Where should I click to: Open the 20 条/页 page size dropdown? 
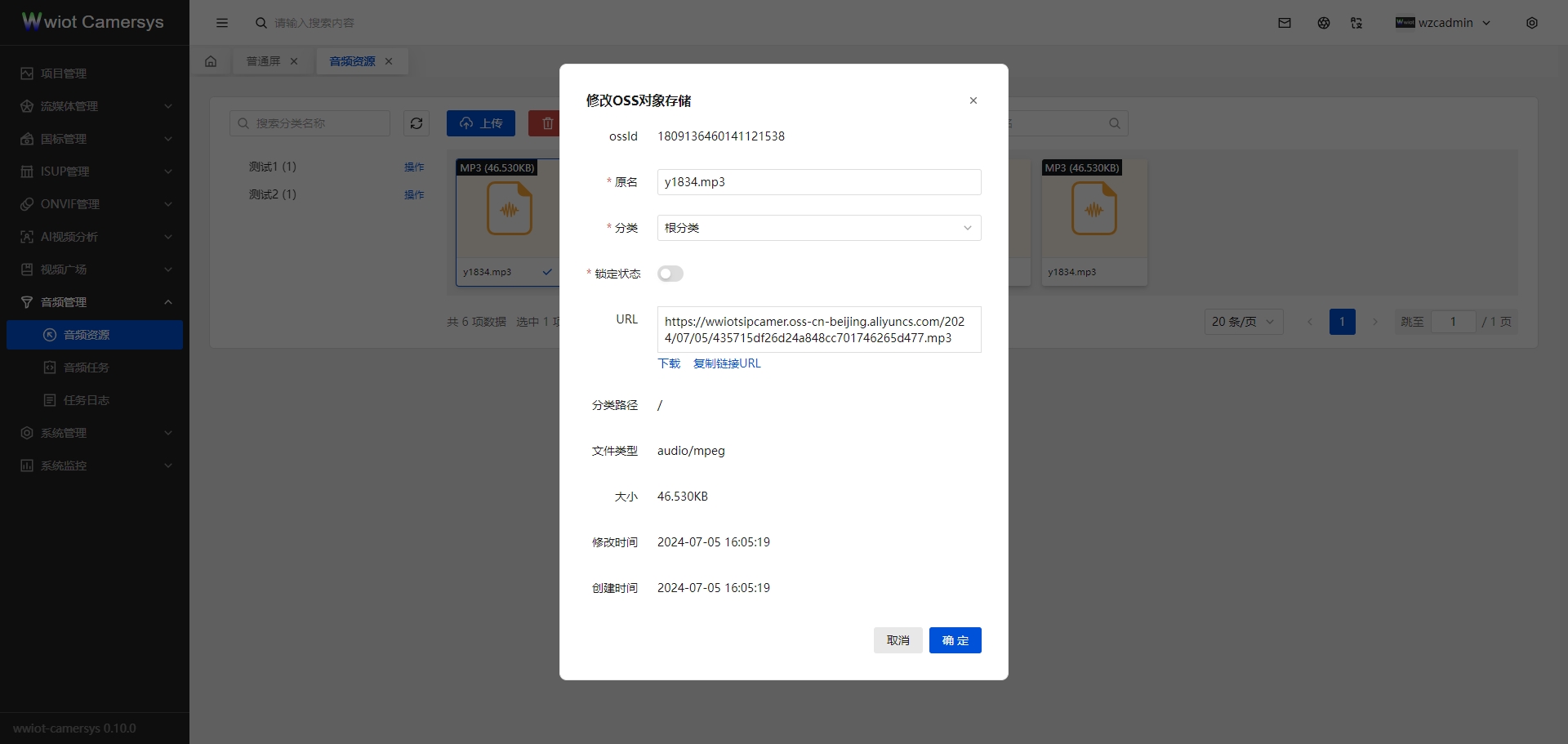1243,322
